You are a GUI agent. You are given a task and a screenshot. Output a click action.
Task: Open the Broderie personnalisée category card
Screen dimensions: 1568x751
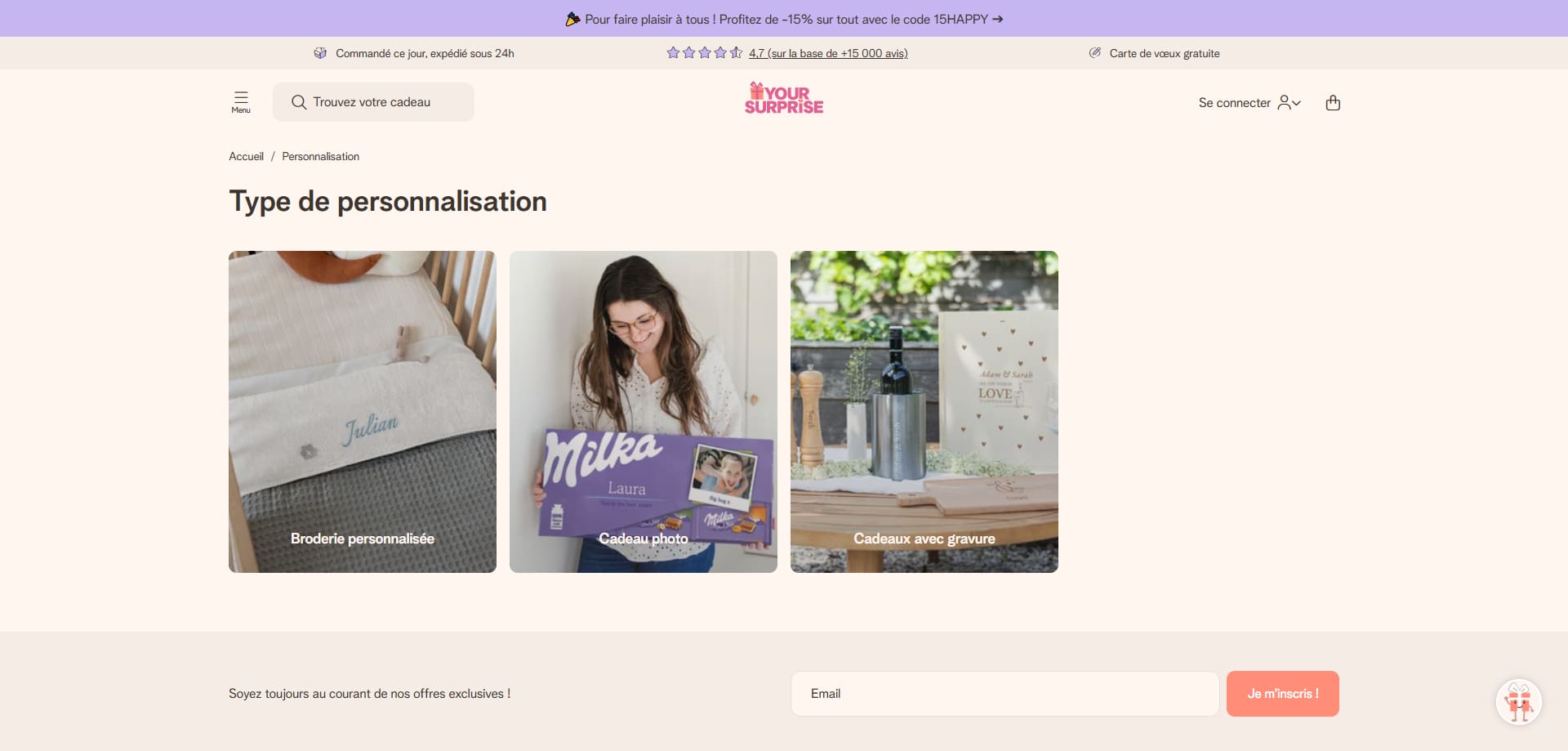coord(363,412)
